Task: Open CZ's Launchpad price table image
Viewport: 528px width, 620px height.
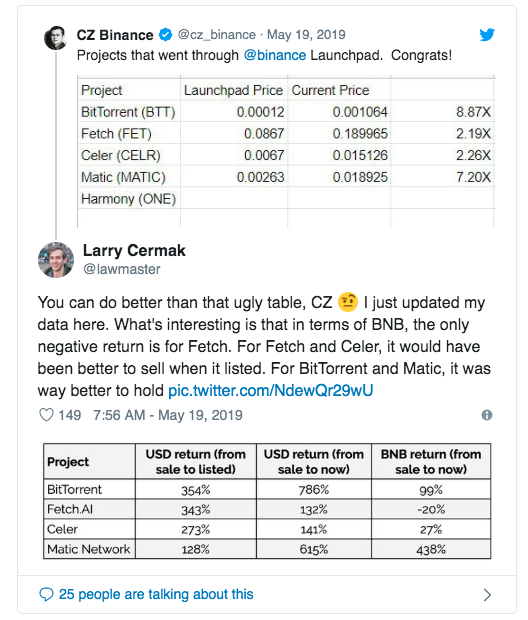Action: pyautogui.click(x=286, y=151)
